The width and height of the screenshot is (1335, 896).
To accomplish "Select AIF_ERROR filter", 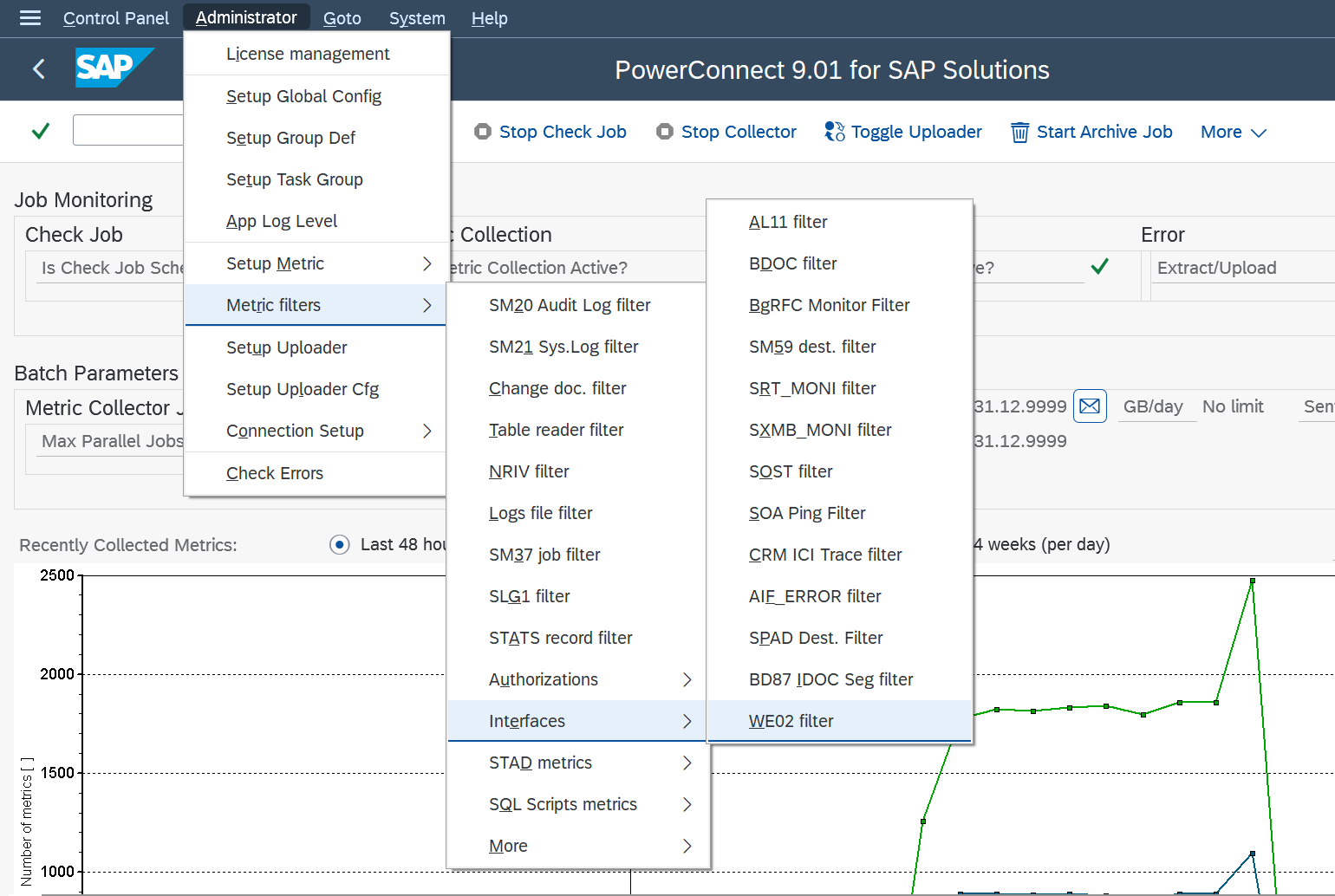I will point(839,596).
